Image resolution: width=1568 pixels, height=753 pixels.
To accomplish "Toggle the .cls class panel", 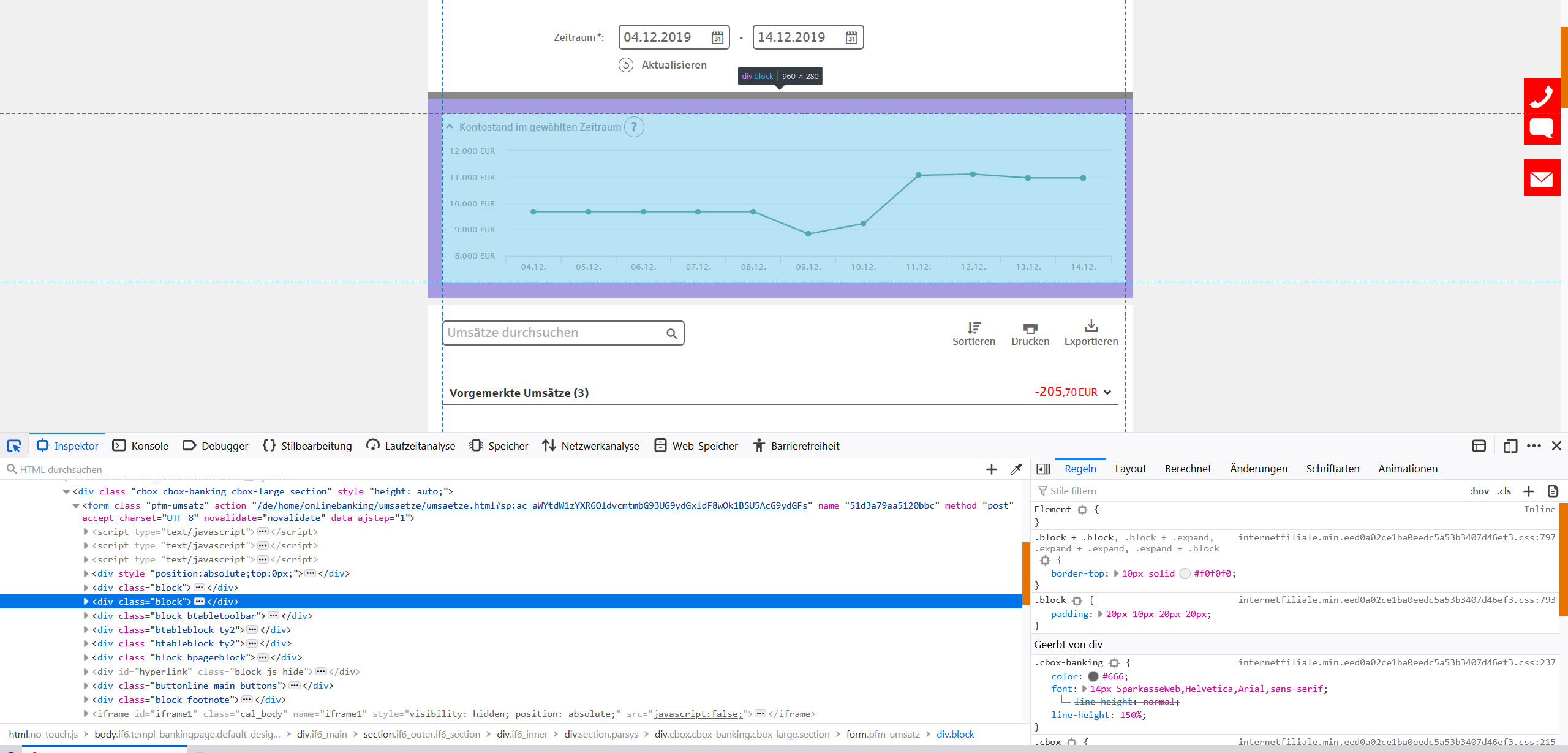I will (x=1504, y=491).
